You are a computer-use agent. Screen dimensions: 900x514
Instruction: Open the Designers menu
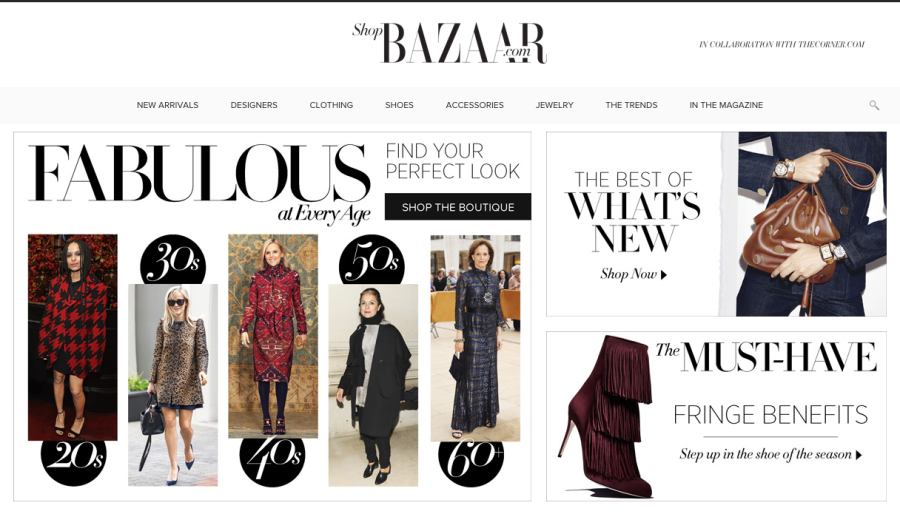pyautogui.click(x=254, y=105)
